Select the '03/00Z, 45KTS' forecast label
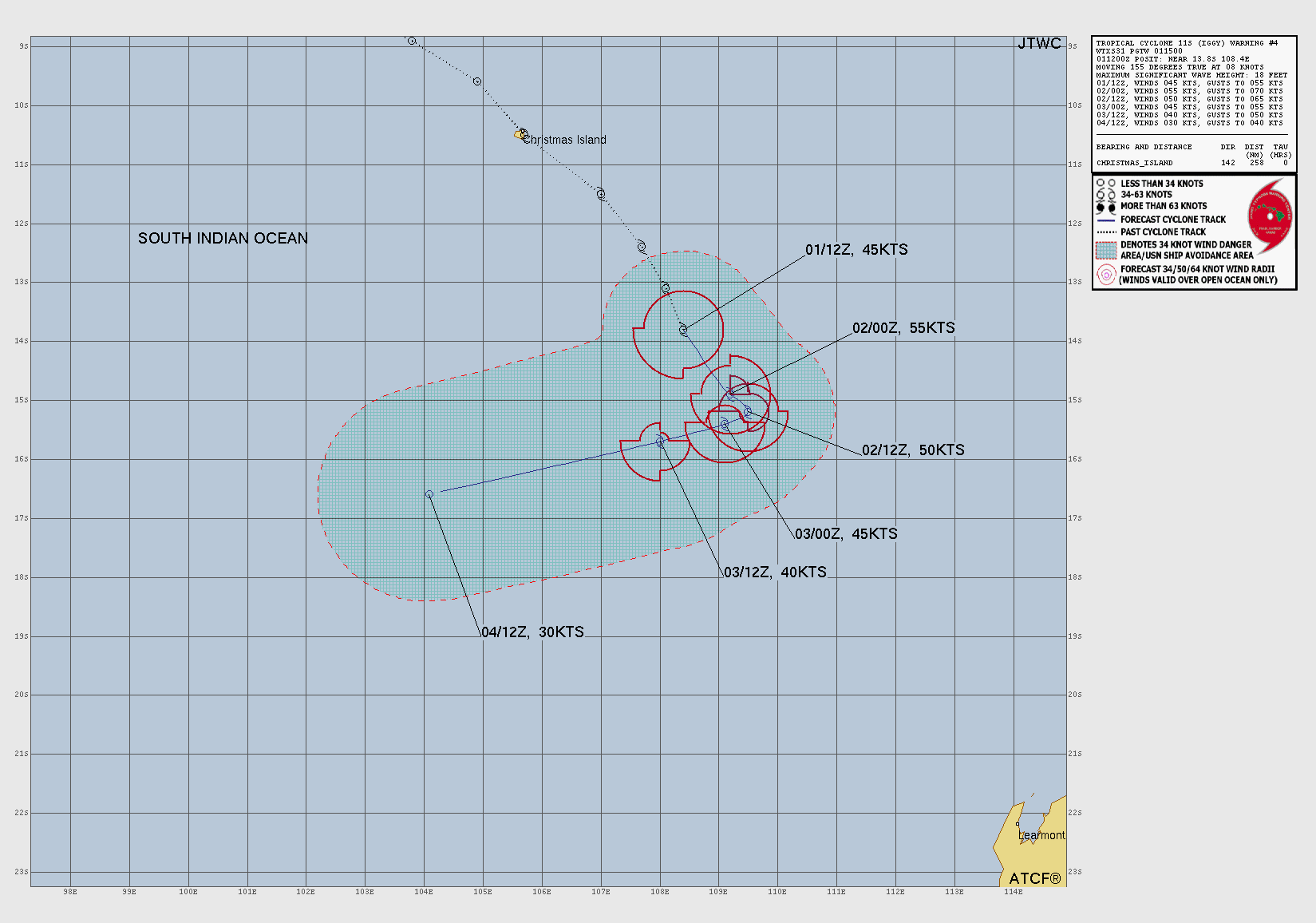 pos(846,534)
